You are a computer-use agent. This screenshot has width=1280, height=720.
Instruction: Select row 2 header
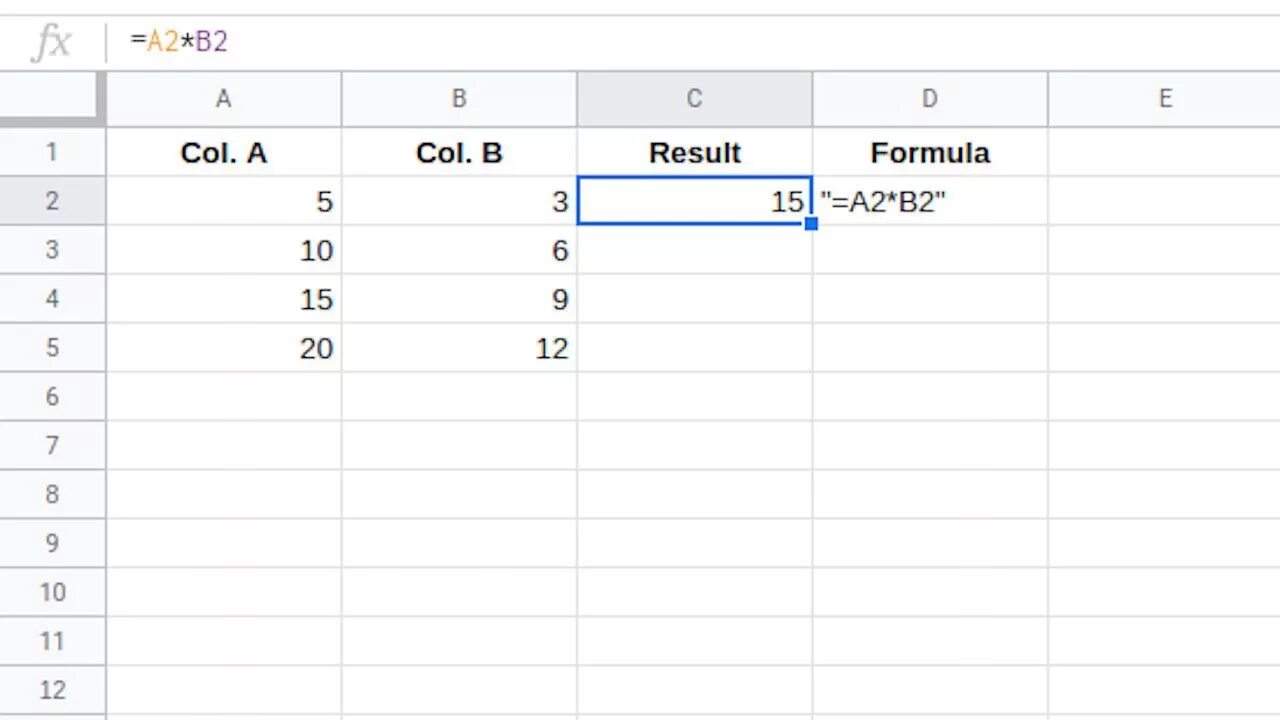[52, 201]
